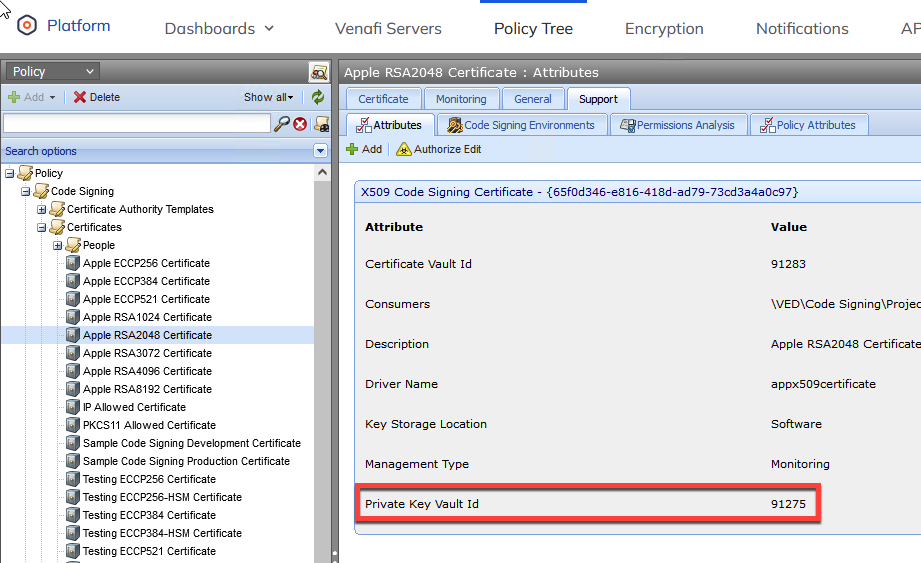Expand the Search options panel
Viewport: 921px width, 563px height.
(320, 151)
